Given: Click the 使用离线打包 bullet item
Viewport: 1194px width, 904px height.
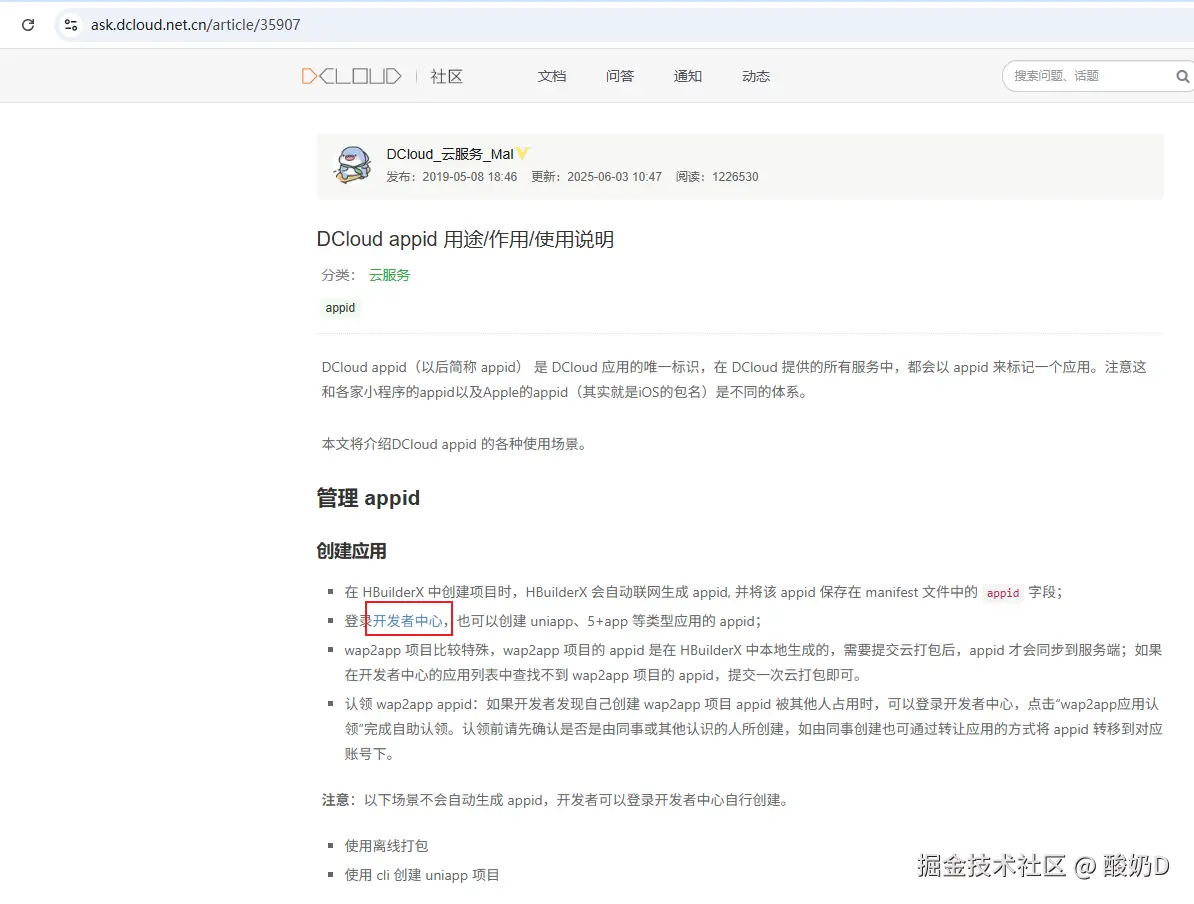Looking at the screenshot, I should click(x=386, y=845).
